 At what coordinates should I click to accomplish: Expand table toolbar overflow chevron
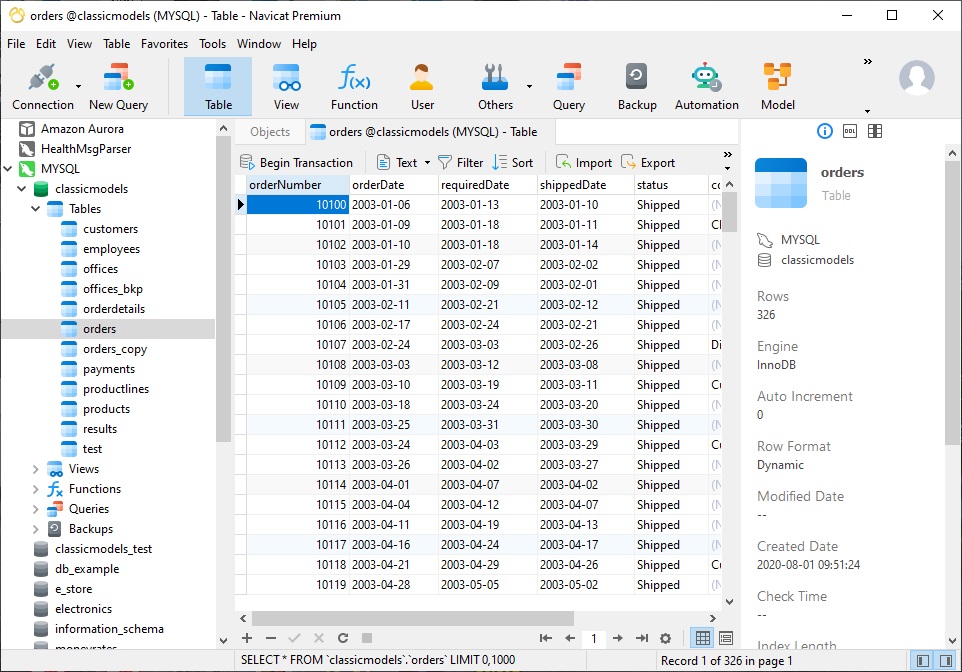(x=728, y=155)
